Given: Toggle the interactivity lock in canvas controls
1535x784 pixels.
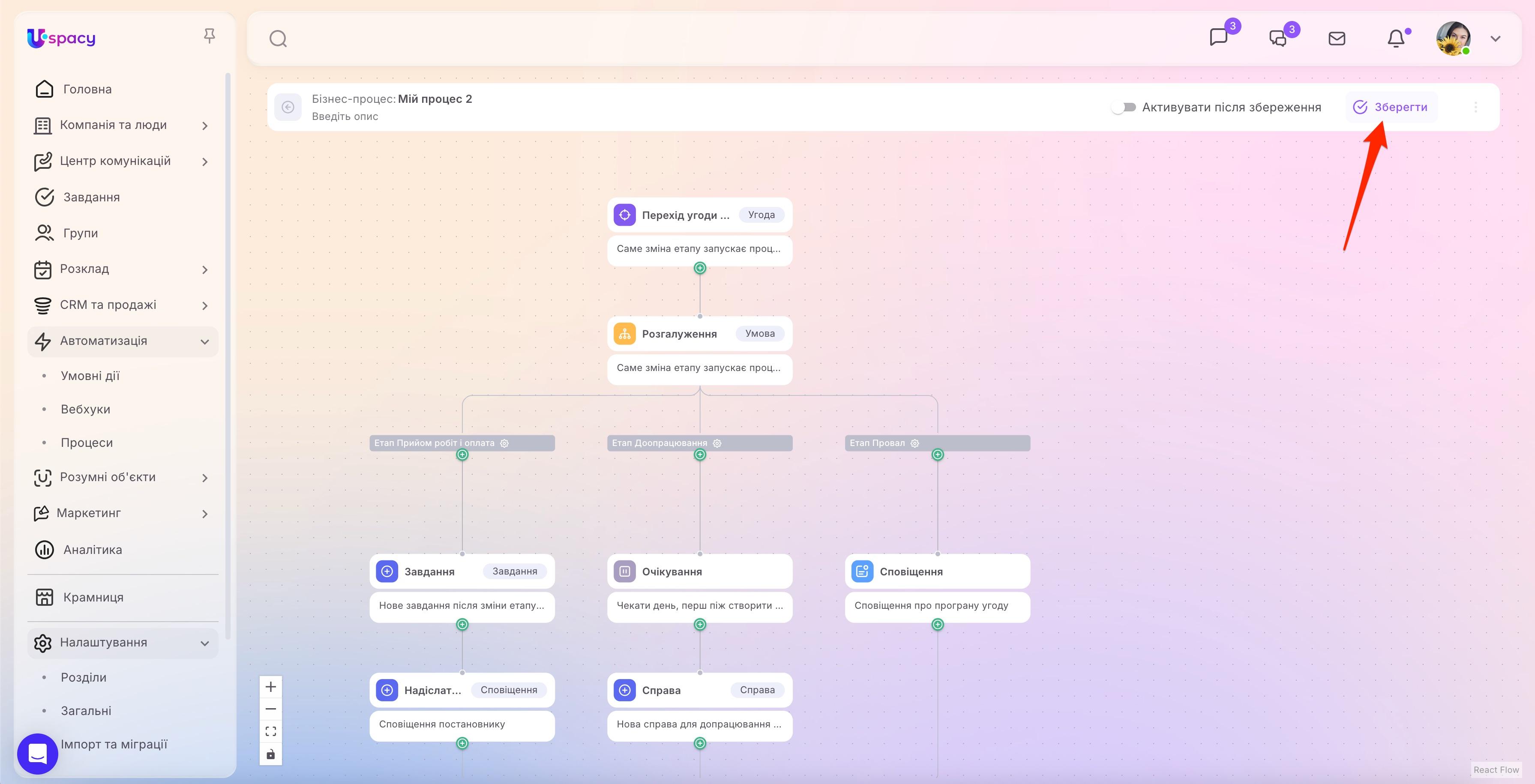Looking at the screenshot, I should pos(270,753).
